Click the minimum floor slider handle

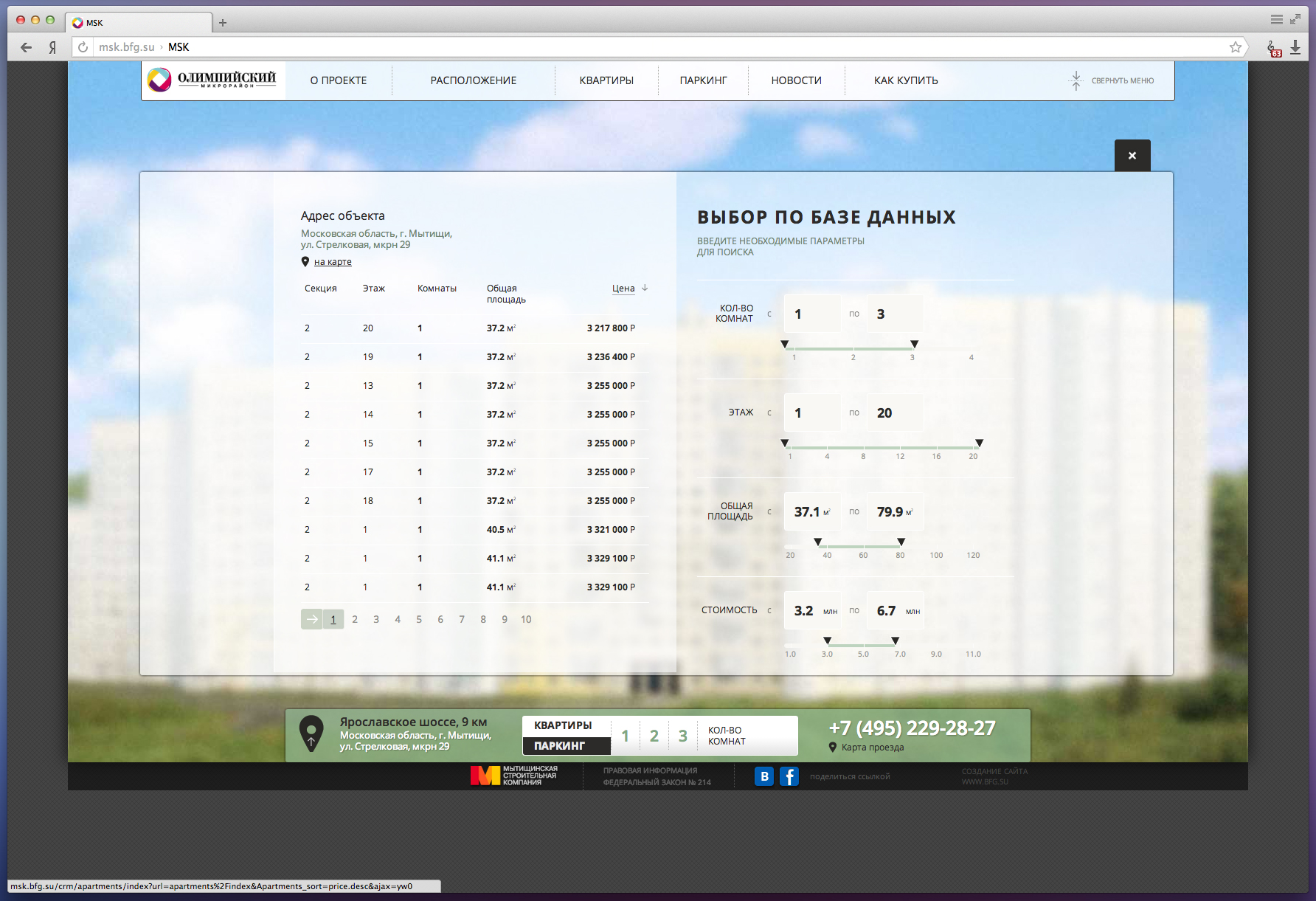[785, 443]
